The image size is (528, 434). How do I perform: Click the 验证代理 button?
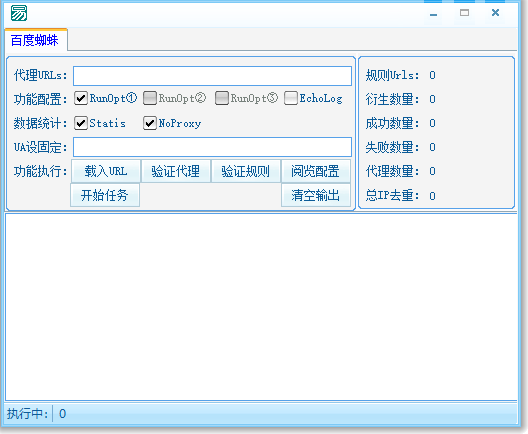click(176, 171)
